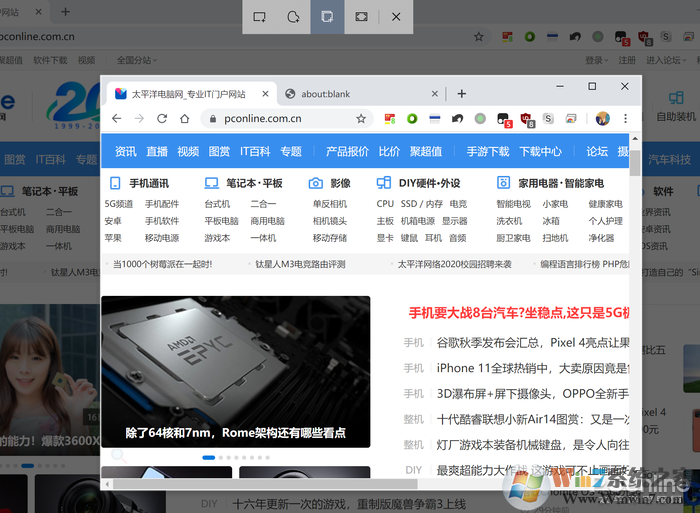The height and width of the screenshot is (513, 700).
Task: Choose fullscreen snip mode
Action: coord(361,17)
